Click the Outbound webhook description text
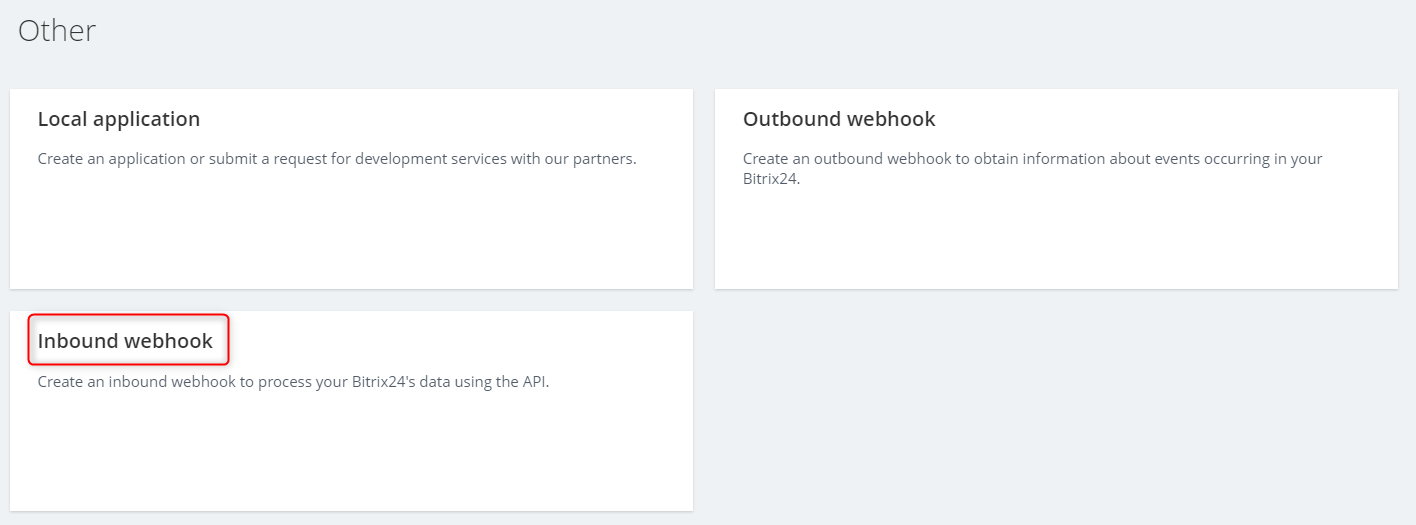This screenshot has height=525, width=1416. (x=1033, y=169)
